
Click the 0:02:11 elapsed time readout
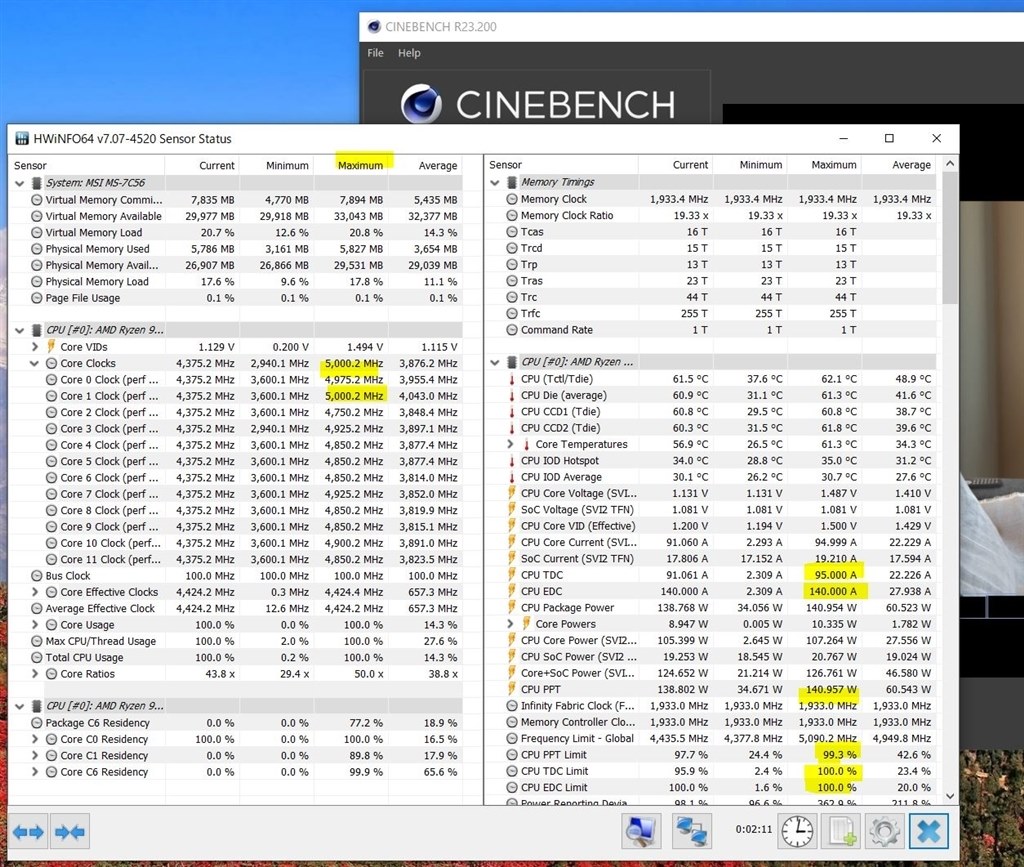tap(754, 829)
